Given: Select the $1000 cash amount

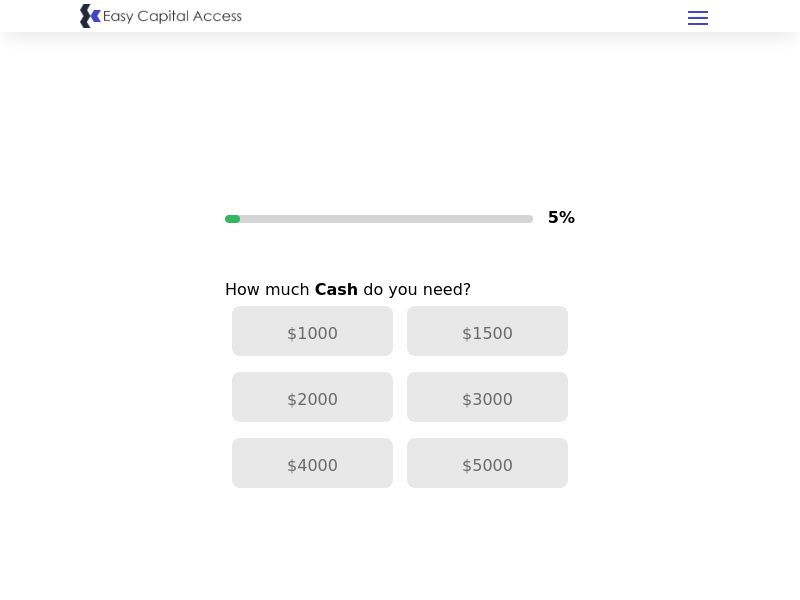Looking at the screenshot, I should (312, 332).
